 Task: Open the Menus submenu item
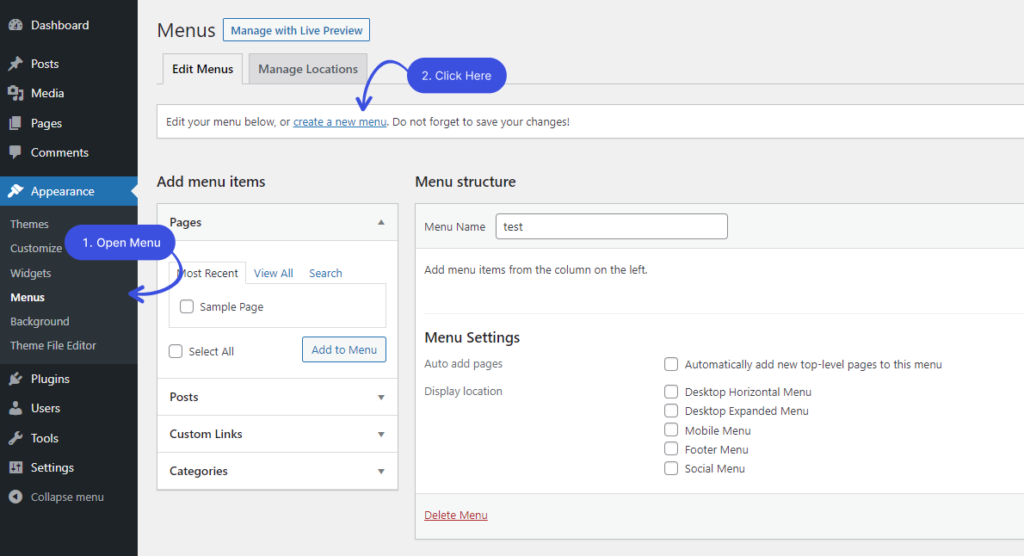pos(27,297)
